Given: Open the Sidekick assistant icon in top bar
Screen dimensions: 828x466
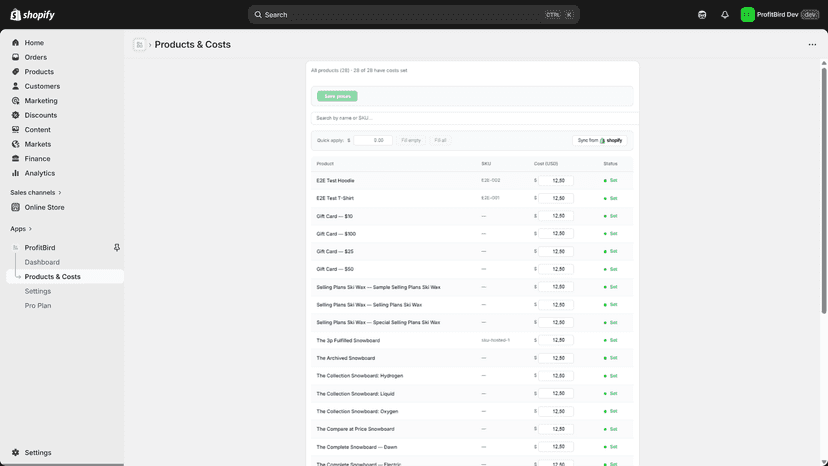Looking at the screenshot, I should pos(702,15).
